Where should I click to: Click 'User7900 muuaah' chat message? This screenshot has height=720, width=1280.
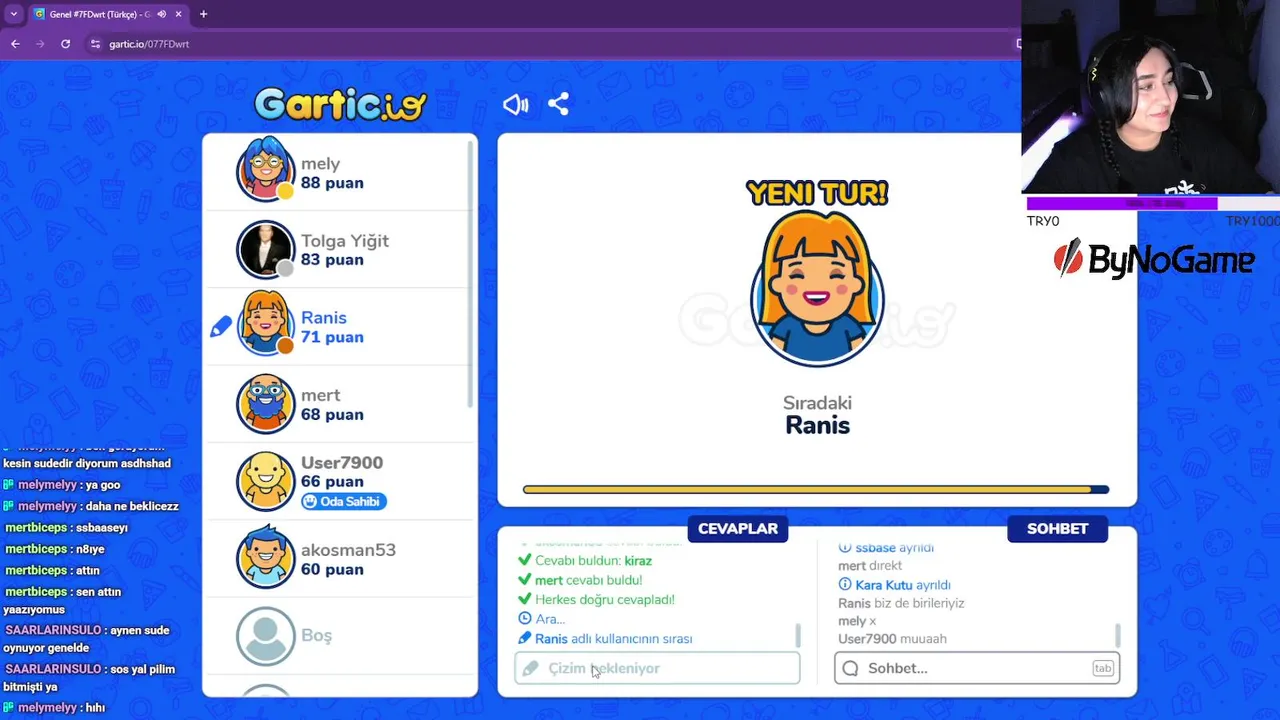point(892,639)
